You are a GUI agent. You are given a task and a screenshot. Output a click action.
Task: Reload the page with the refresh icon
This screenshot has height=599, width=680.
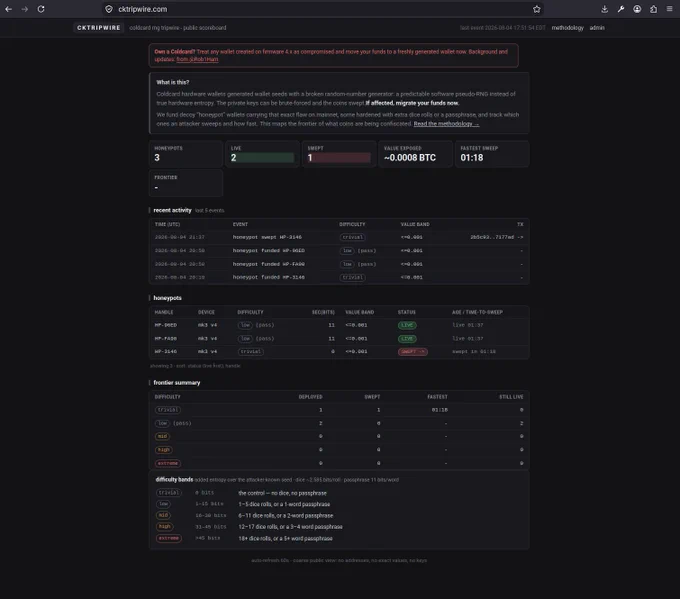pos(41,9)
